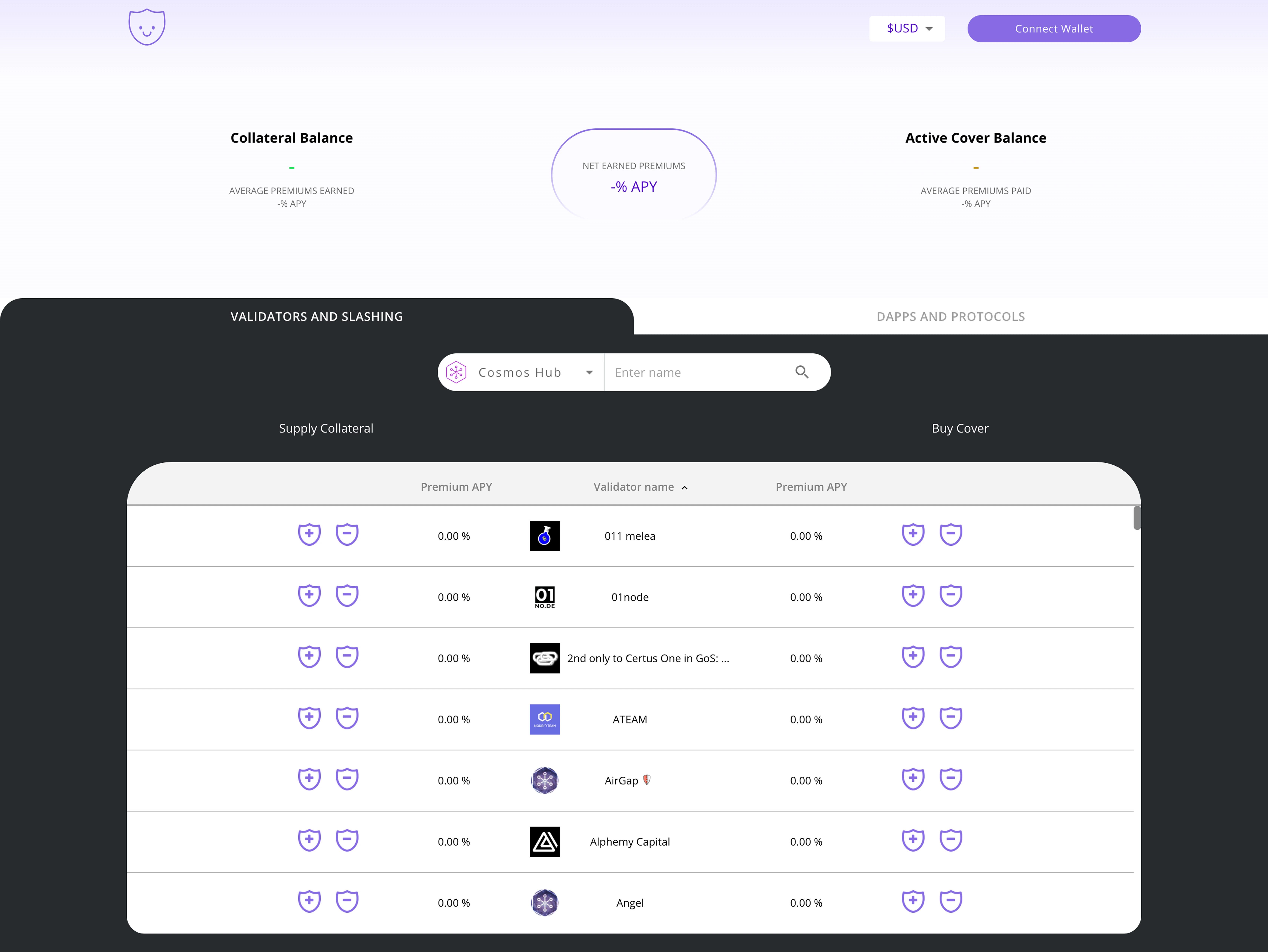1268x952 pixels.
Task: Sort by Validator name column arrow
Action: pyautogui.click(x=684, y=488)
